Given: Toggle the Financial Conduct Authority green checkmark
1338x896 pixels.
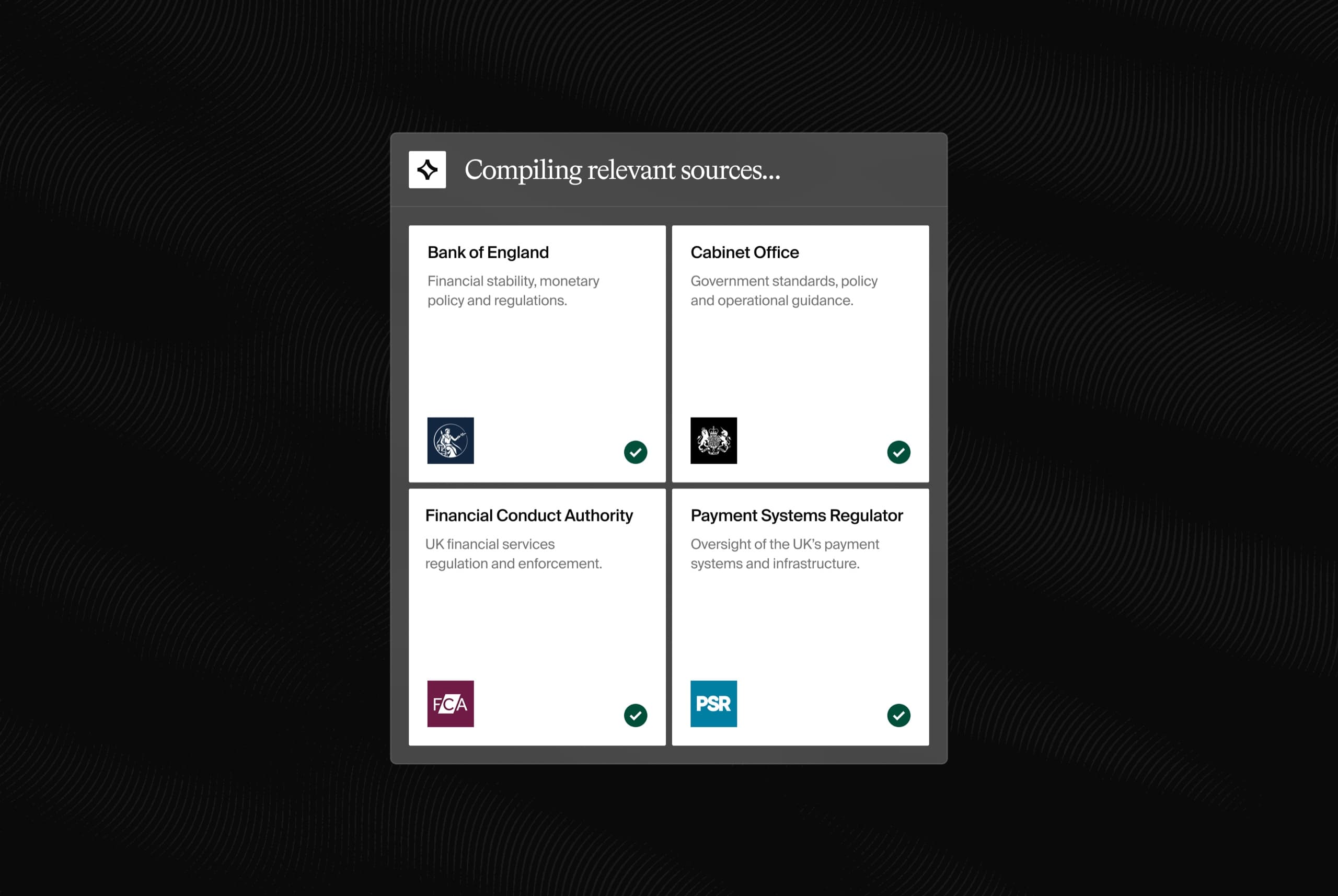Looking at the screenshot, I should click(x=636, y=716).
